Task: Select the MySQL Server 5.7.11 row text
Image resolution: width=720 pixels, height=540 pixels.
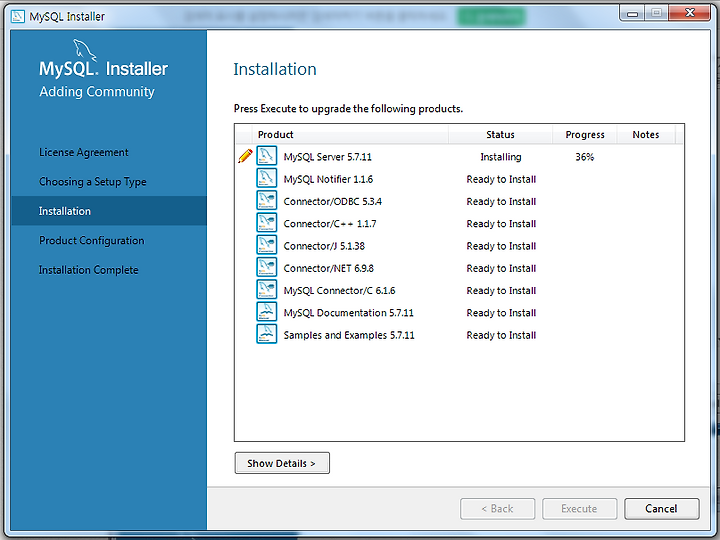Action: [327, 157]
